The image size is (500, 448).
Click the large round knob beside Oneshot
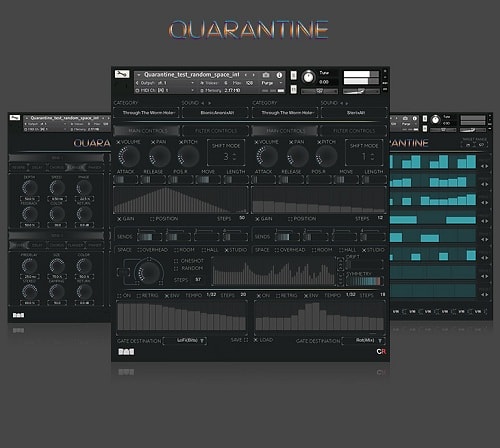pos(149,273)
